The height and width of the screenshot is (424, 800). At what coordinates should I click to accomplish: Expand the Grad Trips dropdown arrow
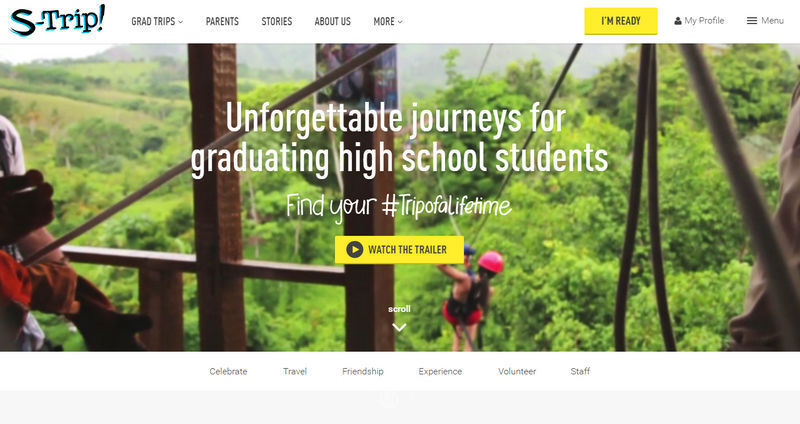(x=180, y=22)
